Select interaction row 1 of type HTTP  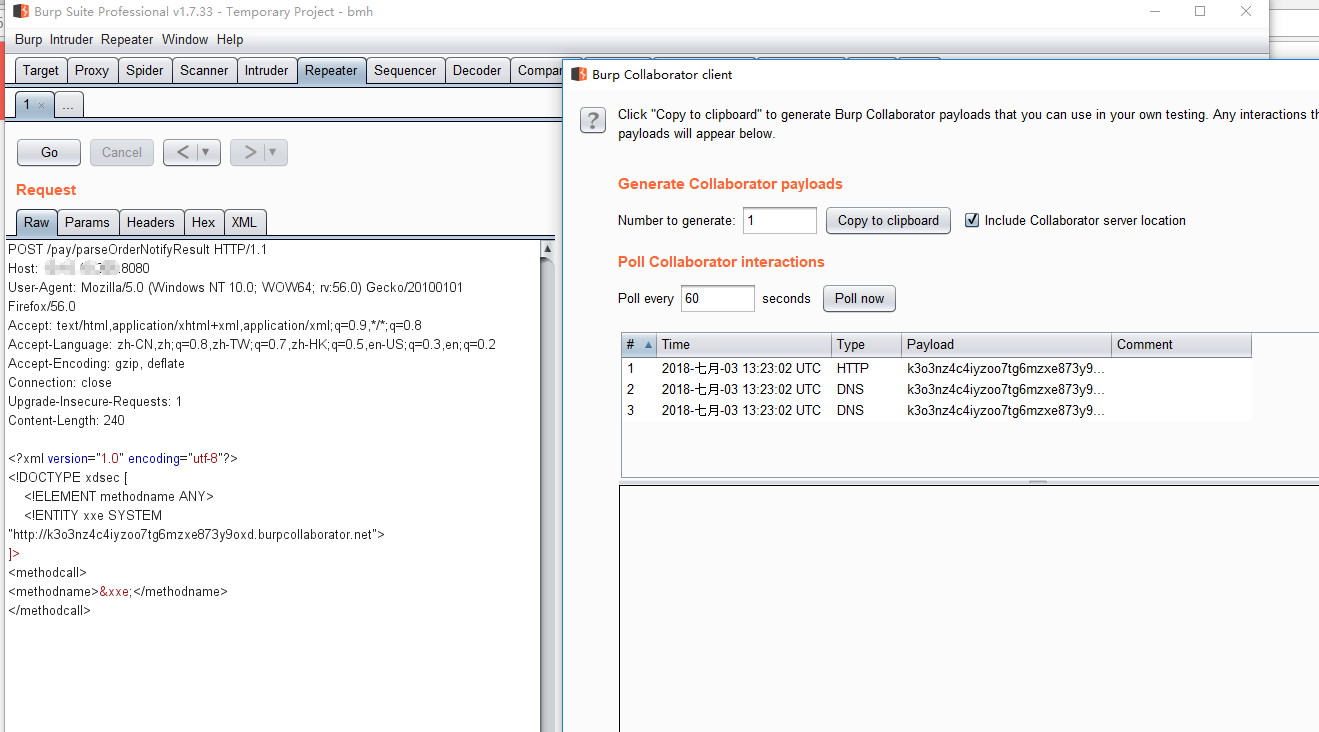pyautogui.click(x=937, y=368)
